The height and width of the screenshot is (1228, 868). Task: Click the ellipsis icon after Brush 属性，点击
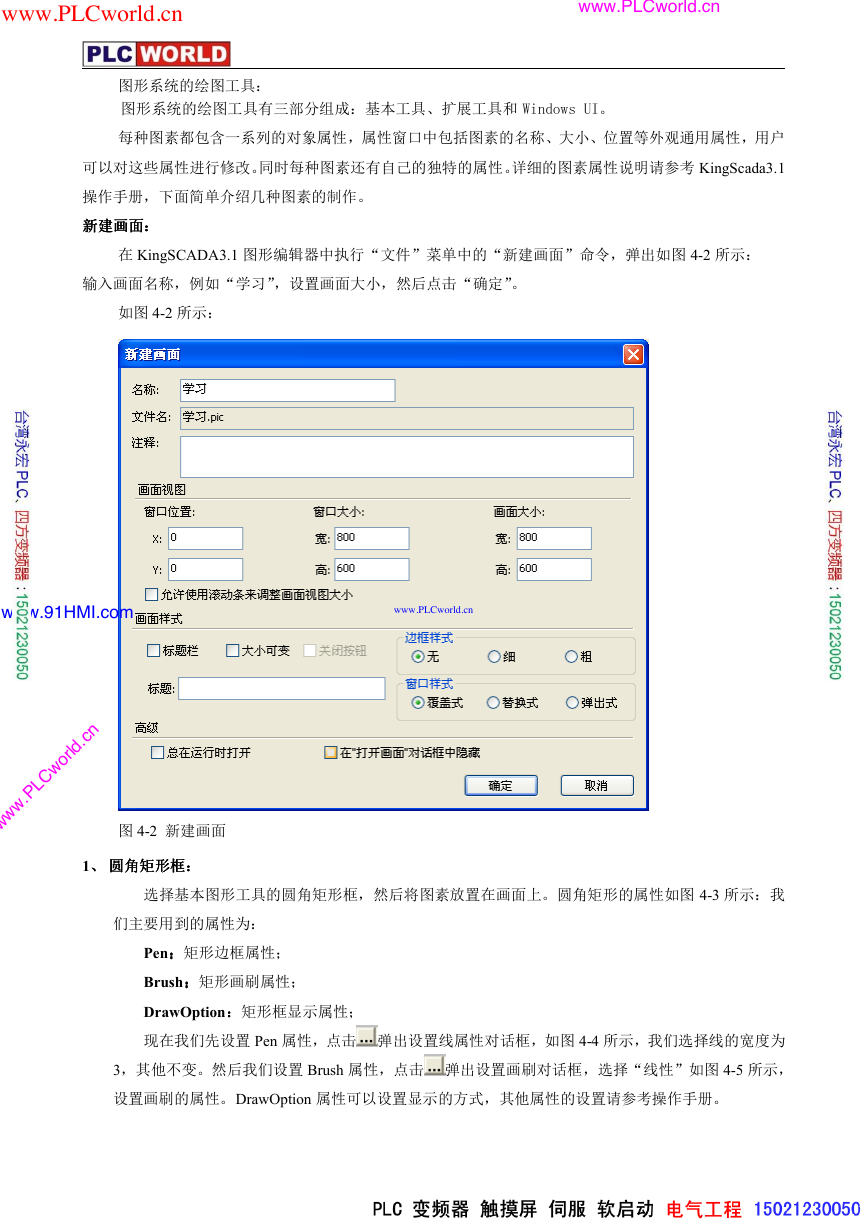(434, 1066)
